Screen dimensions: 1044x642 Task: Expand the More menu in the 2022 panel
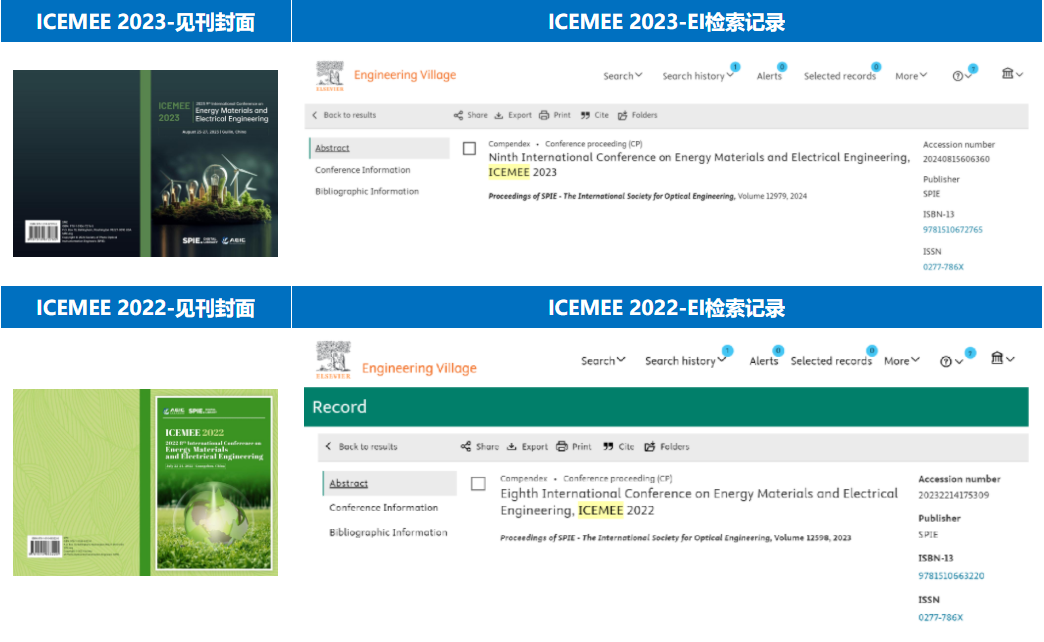click(902, 361)
